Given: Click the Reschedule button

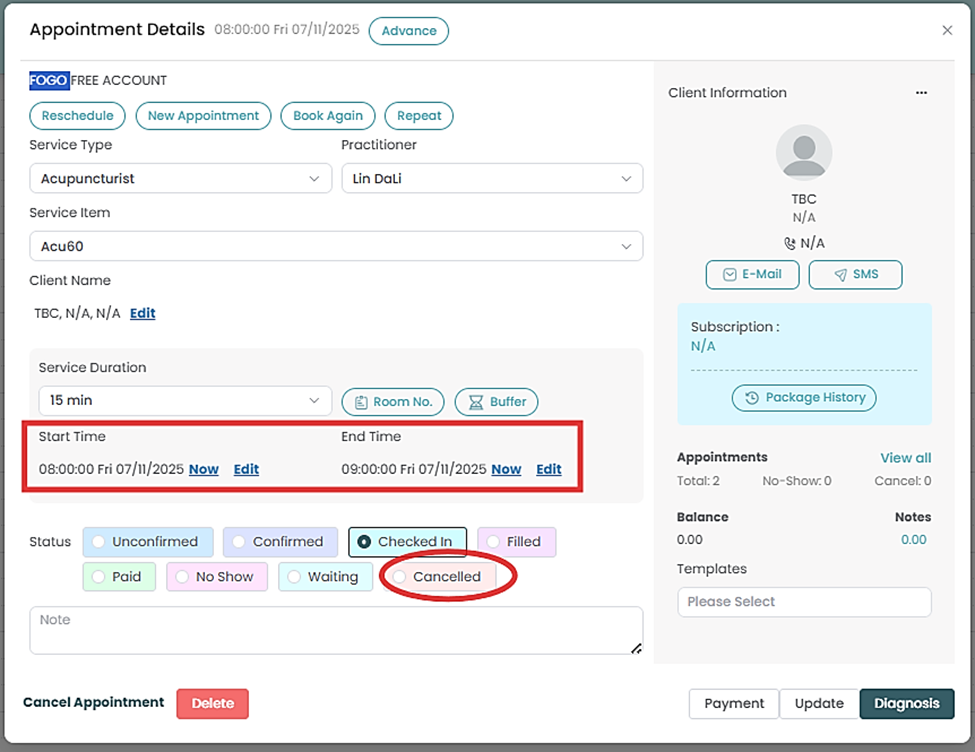Looking at the screenshot, I should pos(78,116).
